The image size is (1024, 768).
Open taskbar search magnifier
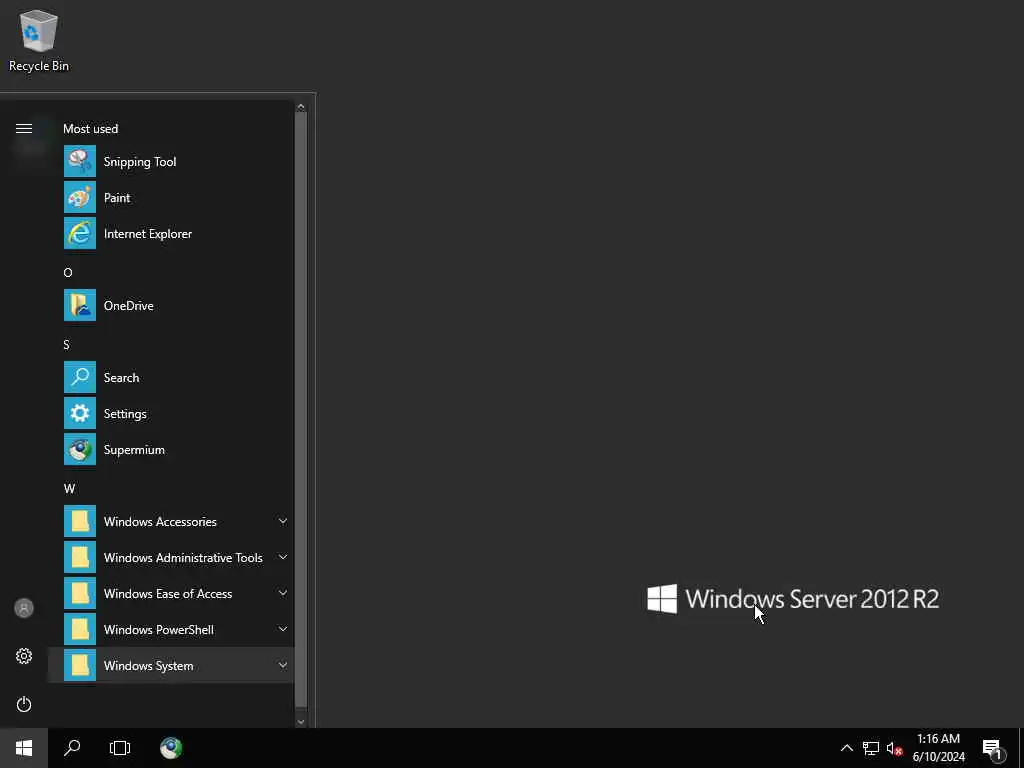72,748
